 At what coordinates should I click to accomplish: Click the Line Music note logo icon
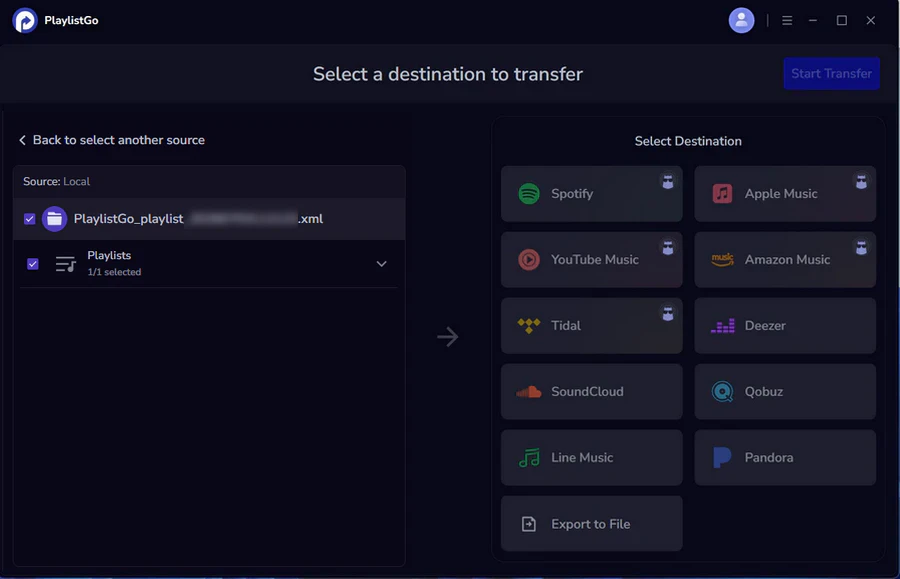pos(529,458)
